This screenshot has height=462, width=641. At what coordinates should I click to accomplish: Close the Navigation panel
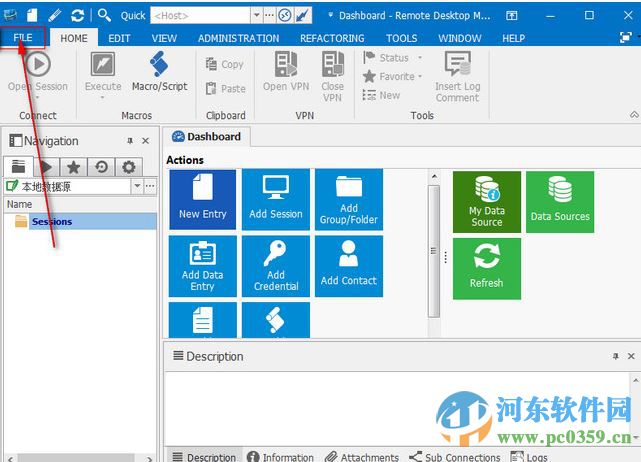pyautogui.click(x=145, y=141)
